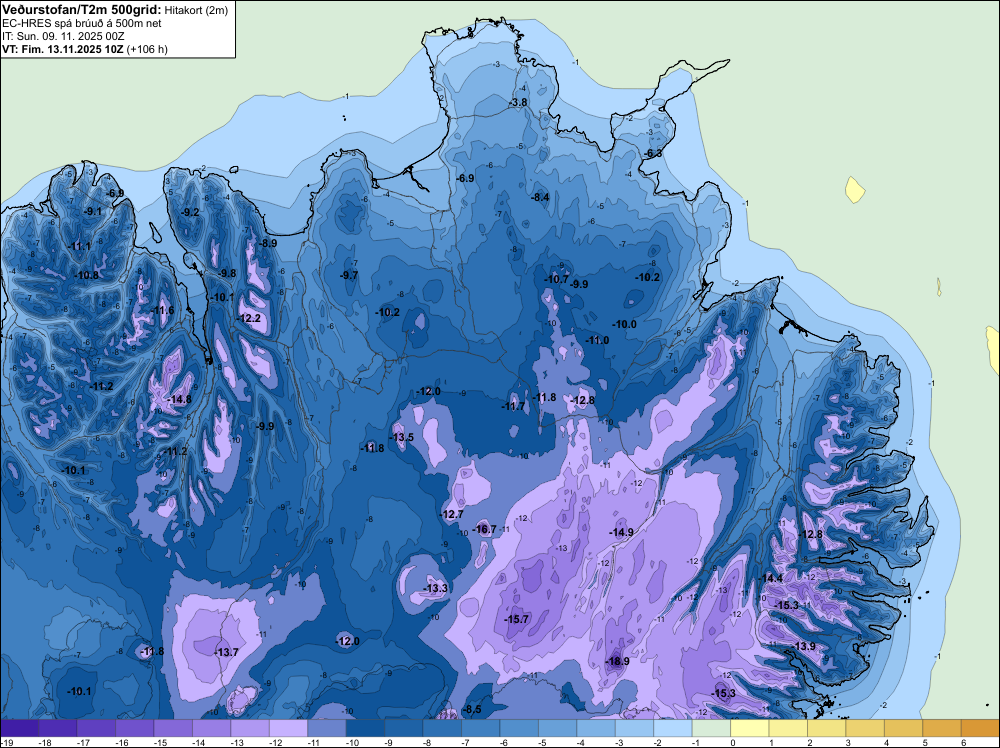Image resolution: width=1000 pixels, height=748 pixels.
Task: Click the -11.1 temperature value
Action: click(x=79, y=246)
